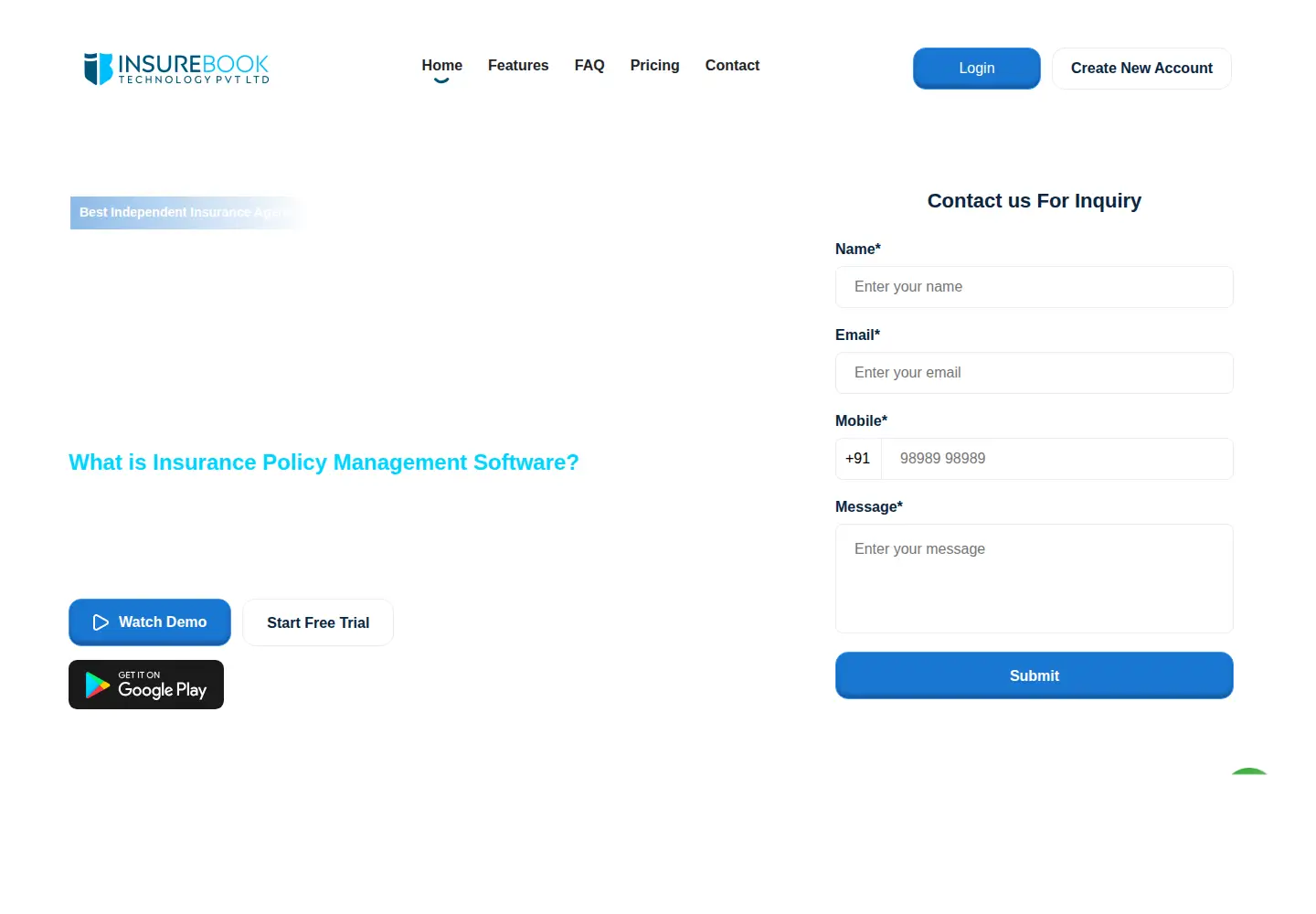This screenshot has width=1316, height=914.
Task: Click 'What is Insurance Policy Management Software?' heading
Action: (324, 462)
